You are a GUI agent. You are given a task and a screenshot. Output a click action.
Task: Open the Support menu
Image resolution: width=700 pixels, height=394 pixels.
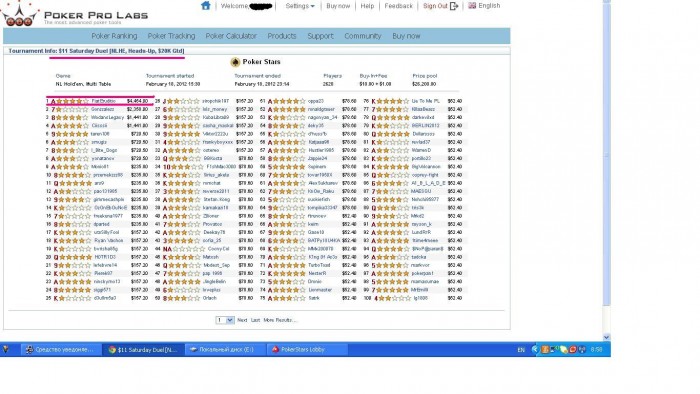pyautogui.click(x=320, y=36)
